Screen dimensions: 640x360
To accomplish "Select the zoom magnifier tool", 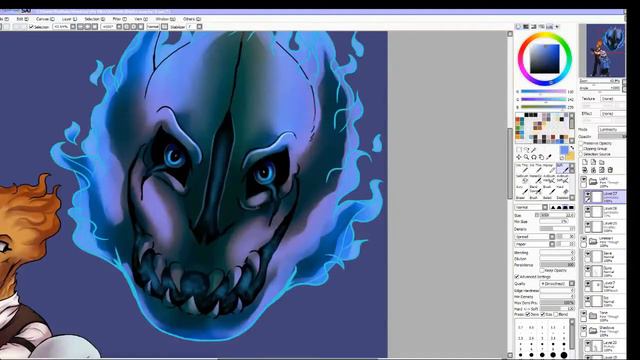I will [526, 157].
